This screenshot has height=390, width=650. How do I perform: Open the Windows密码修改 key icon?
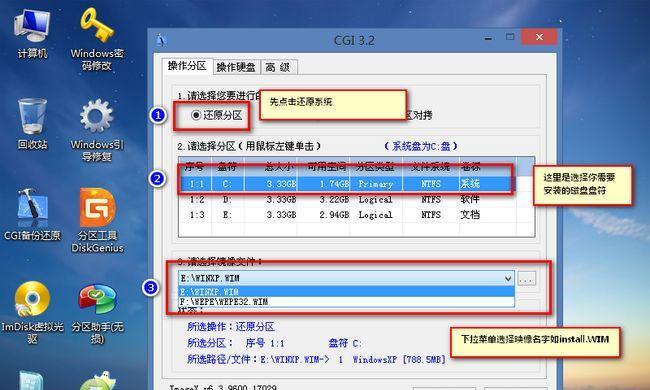pos(97,39)
